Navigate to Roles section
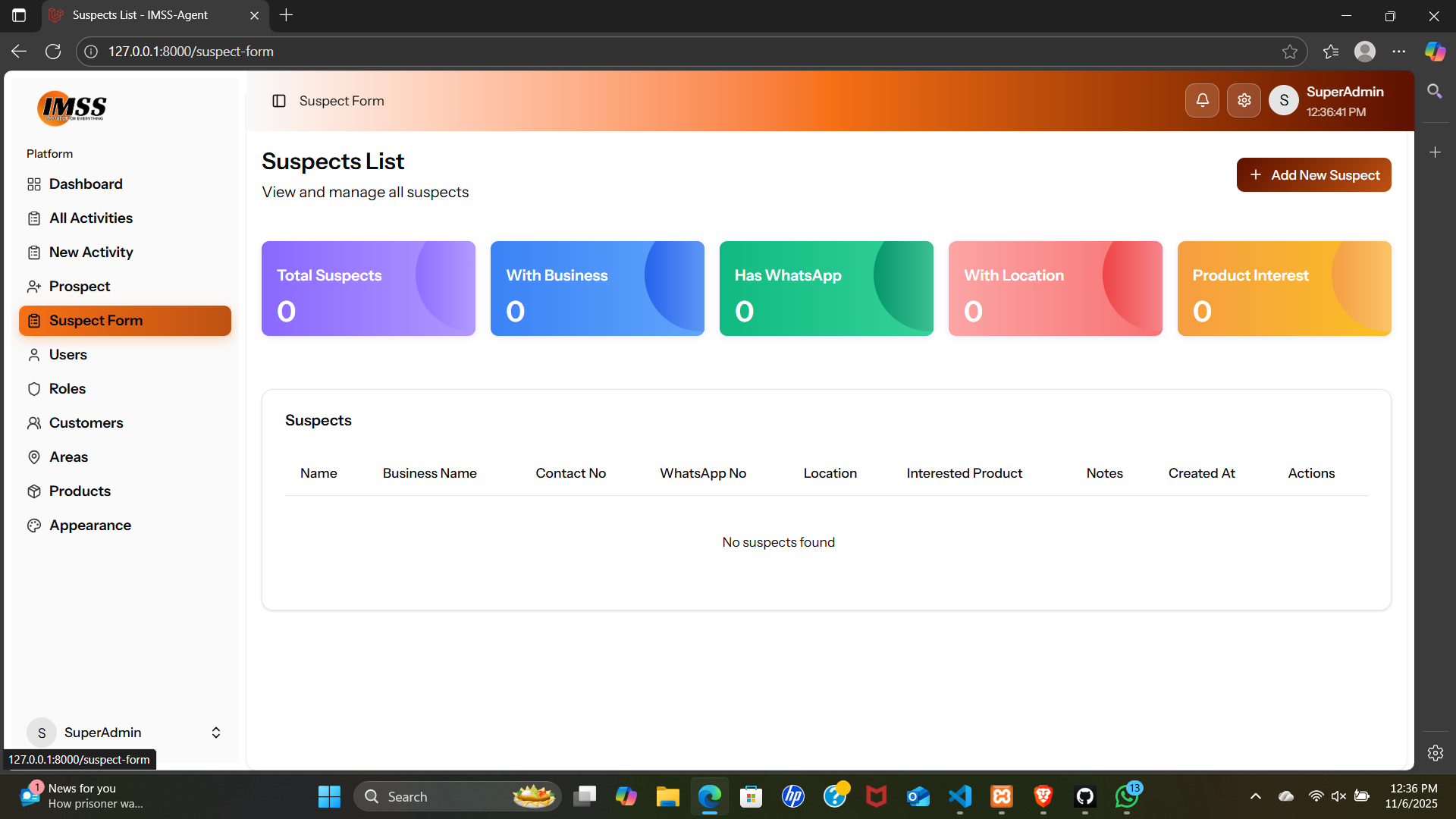 point(67,389)
